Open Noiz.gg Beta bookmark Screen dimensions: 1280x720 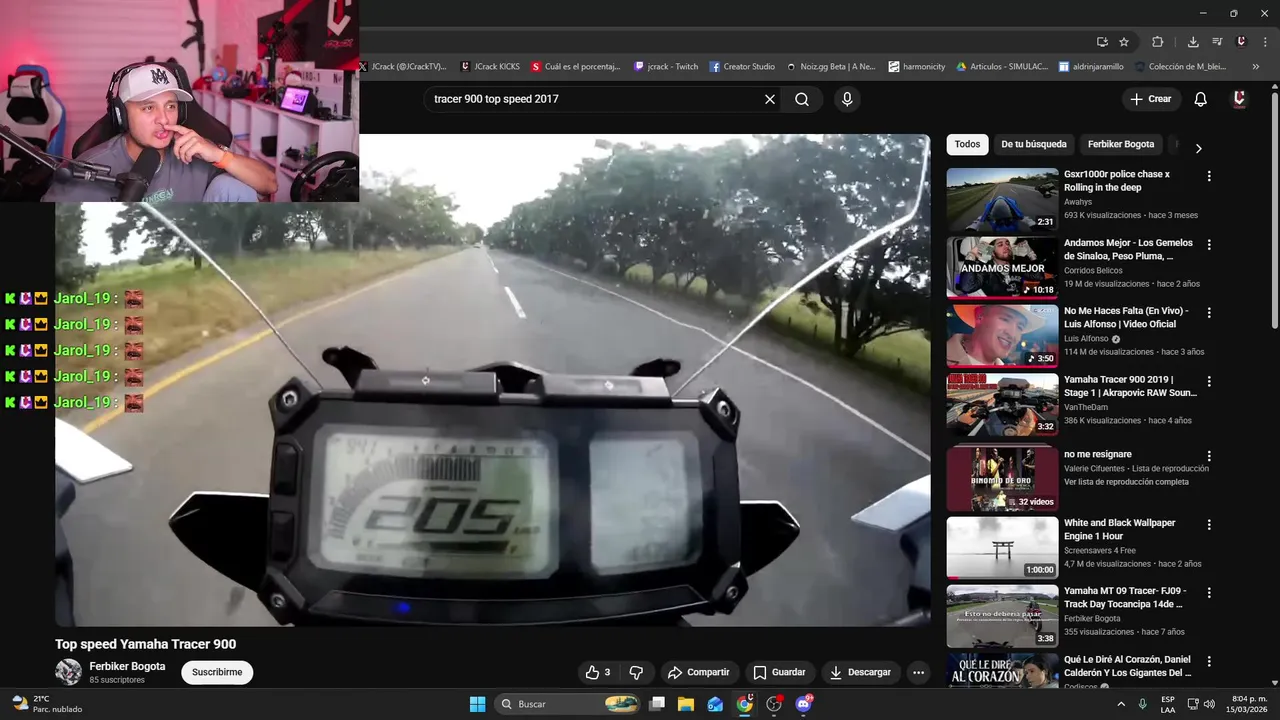831,67
